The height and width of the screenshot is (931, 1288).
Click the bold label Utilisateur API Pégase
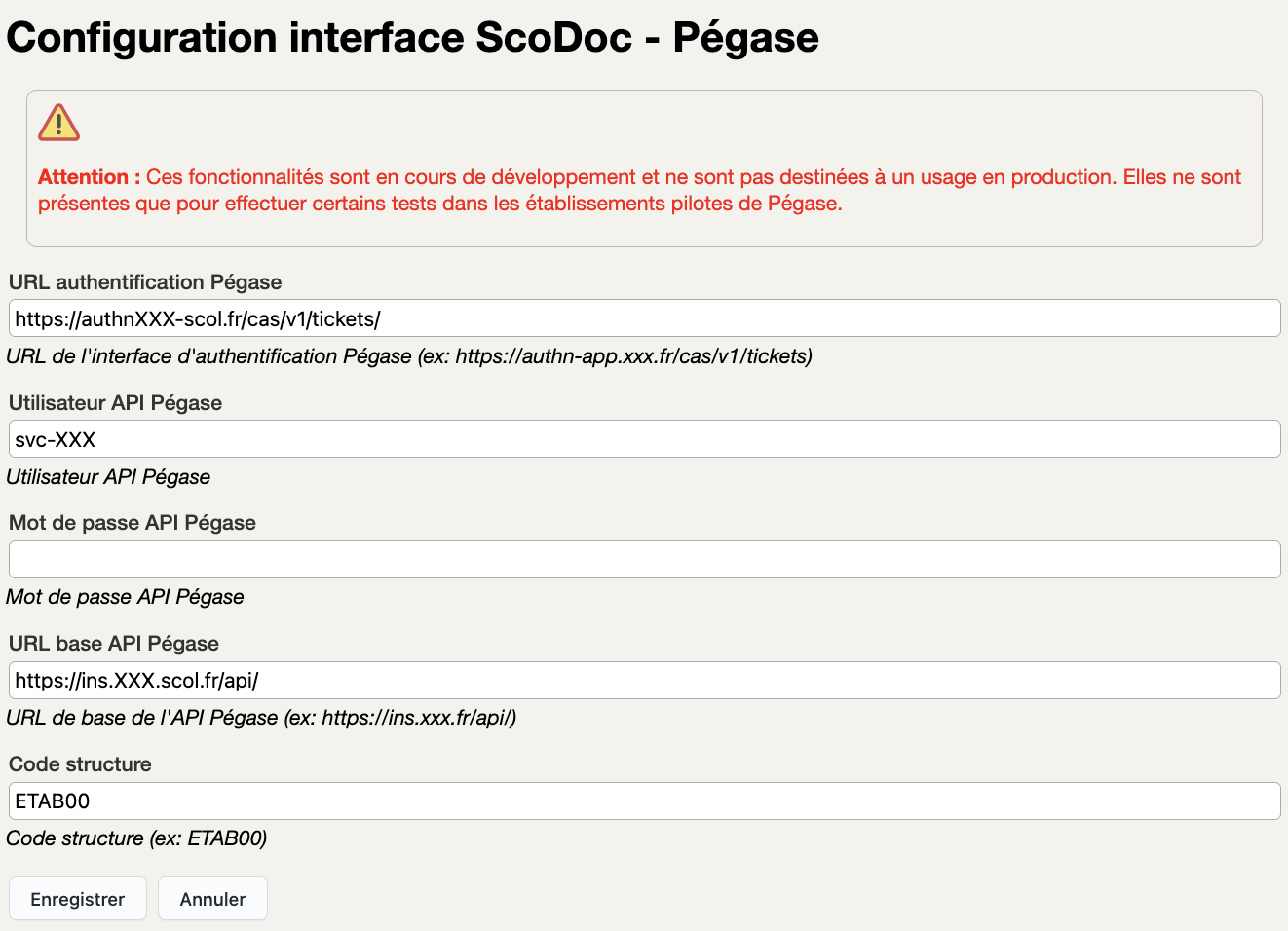coord(115,403)
